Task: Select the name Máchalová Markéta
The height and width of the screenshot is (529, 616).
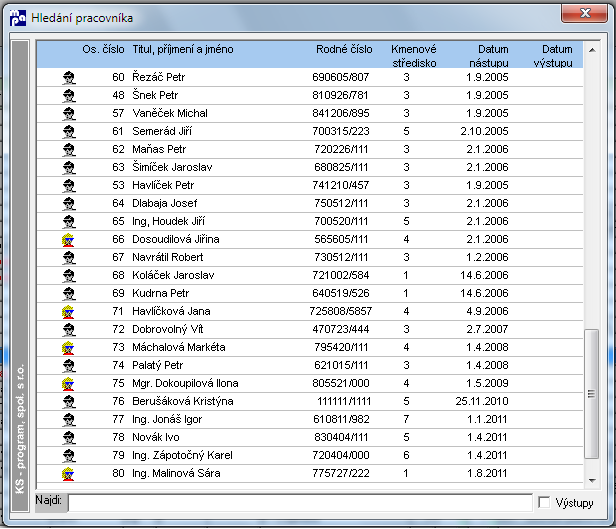Action: [x=179, y=348]
